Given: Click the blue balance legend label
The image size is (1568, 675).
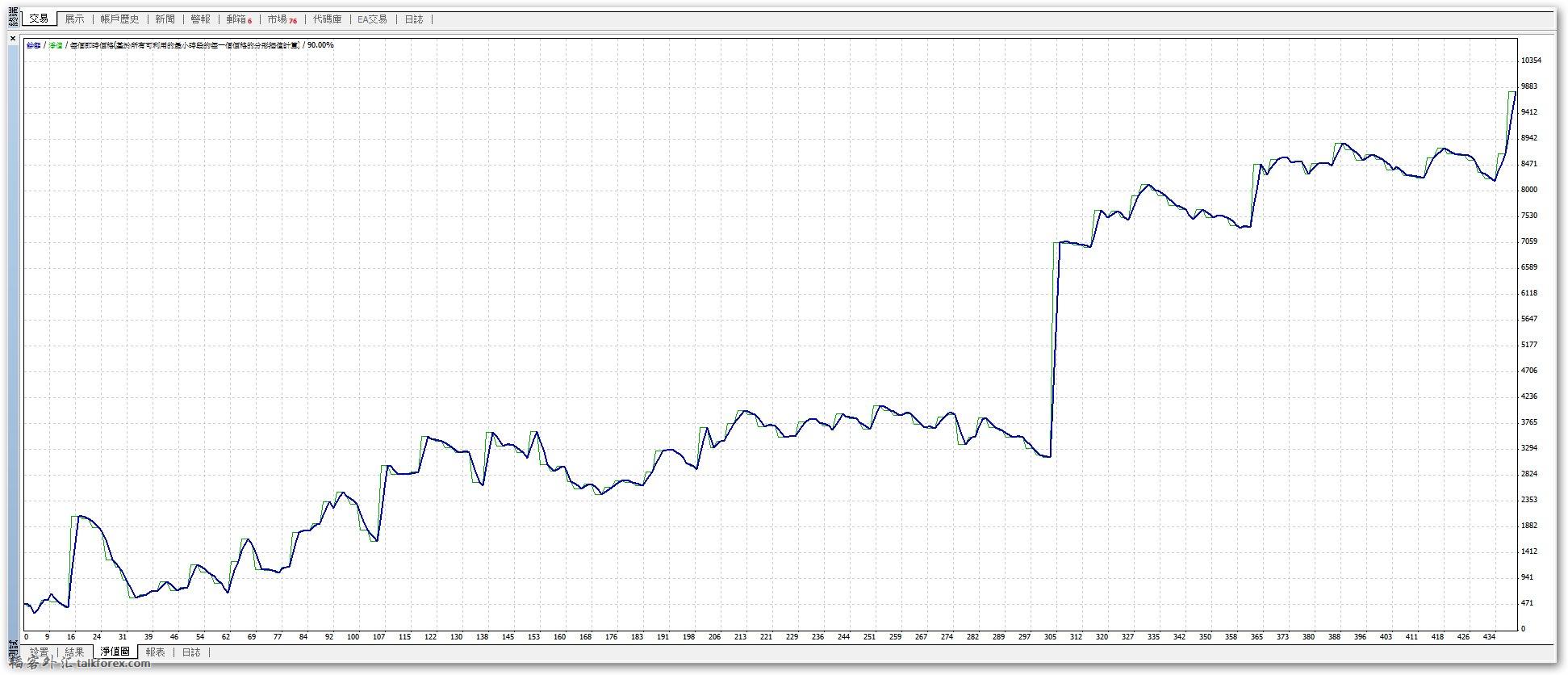Looking at the screenshot, I should 33,45.
